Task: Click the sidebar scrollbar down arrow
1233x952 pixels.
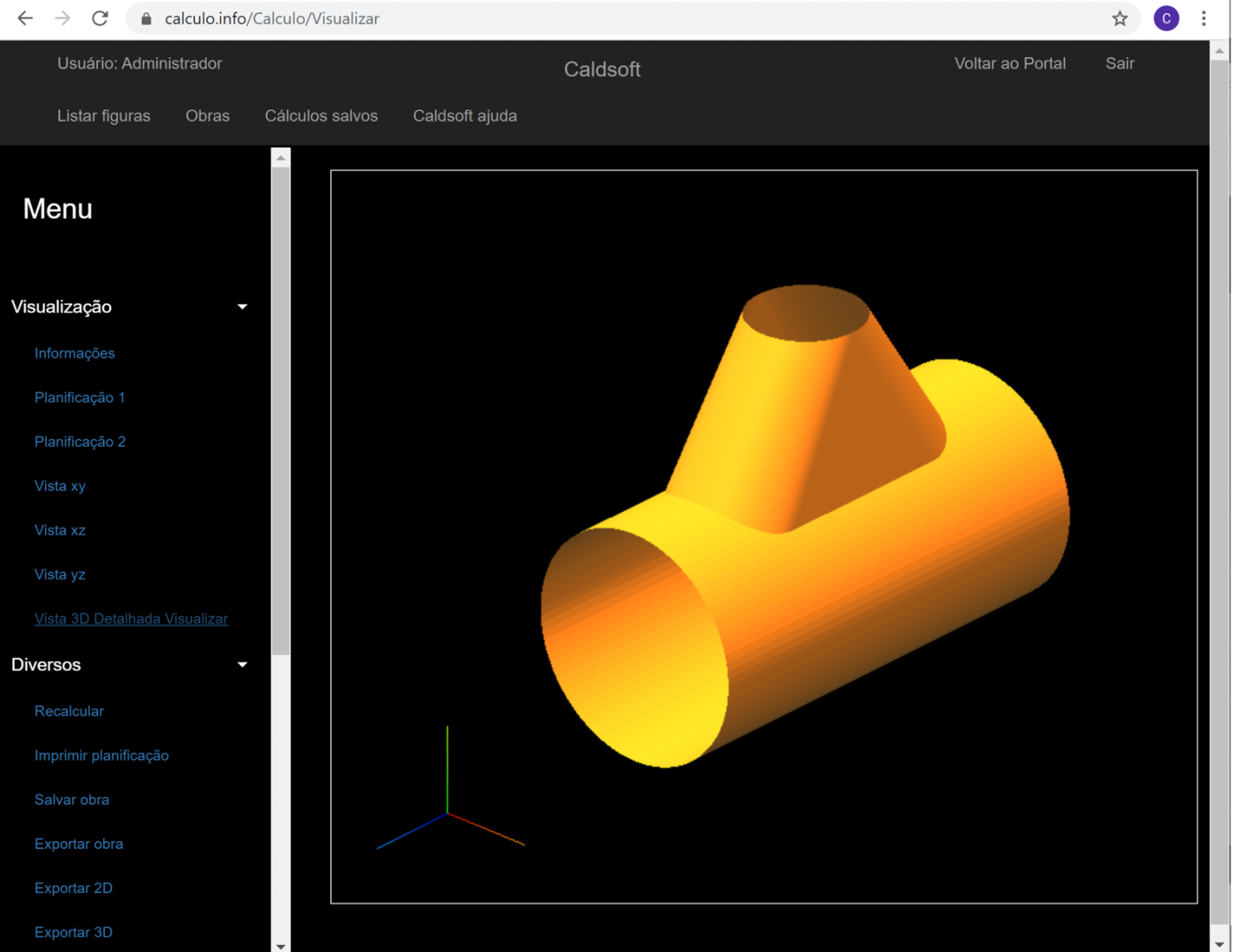Action: tap(281, 946)
